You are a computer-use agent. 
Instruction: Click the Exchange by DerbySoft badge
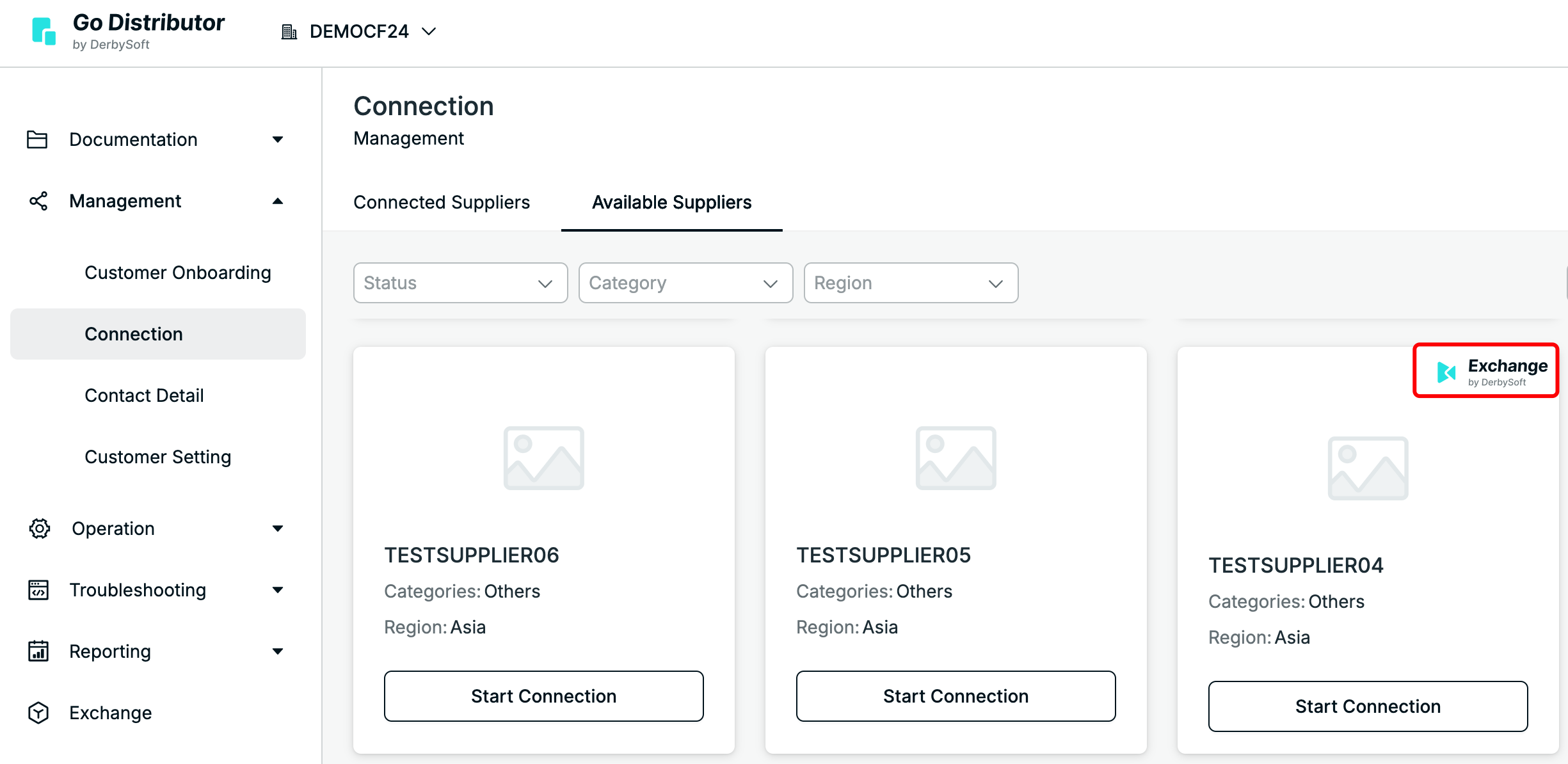coord(1485,371)
